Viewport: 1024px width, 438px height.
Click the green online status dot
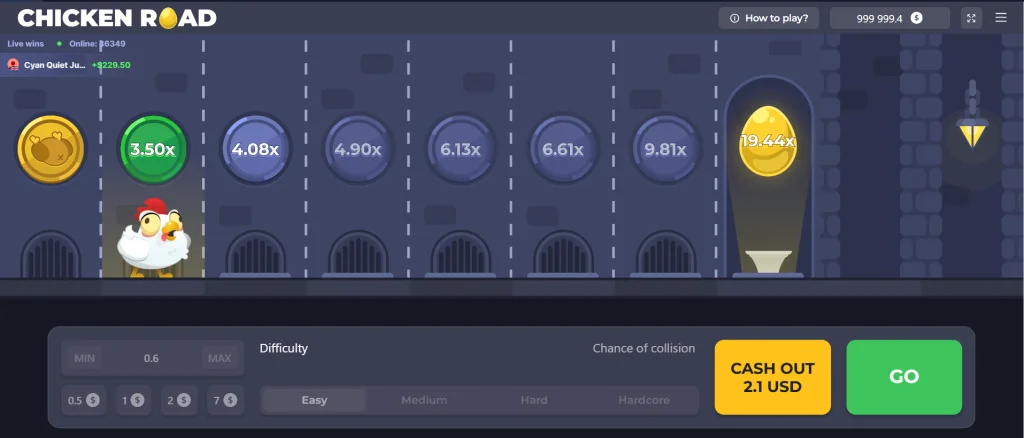coord(59,44)
